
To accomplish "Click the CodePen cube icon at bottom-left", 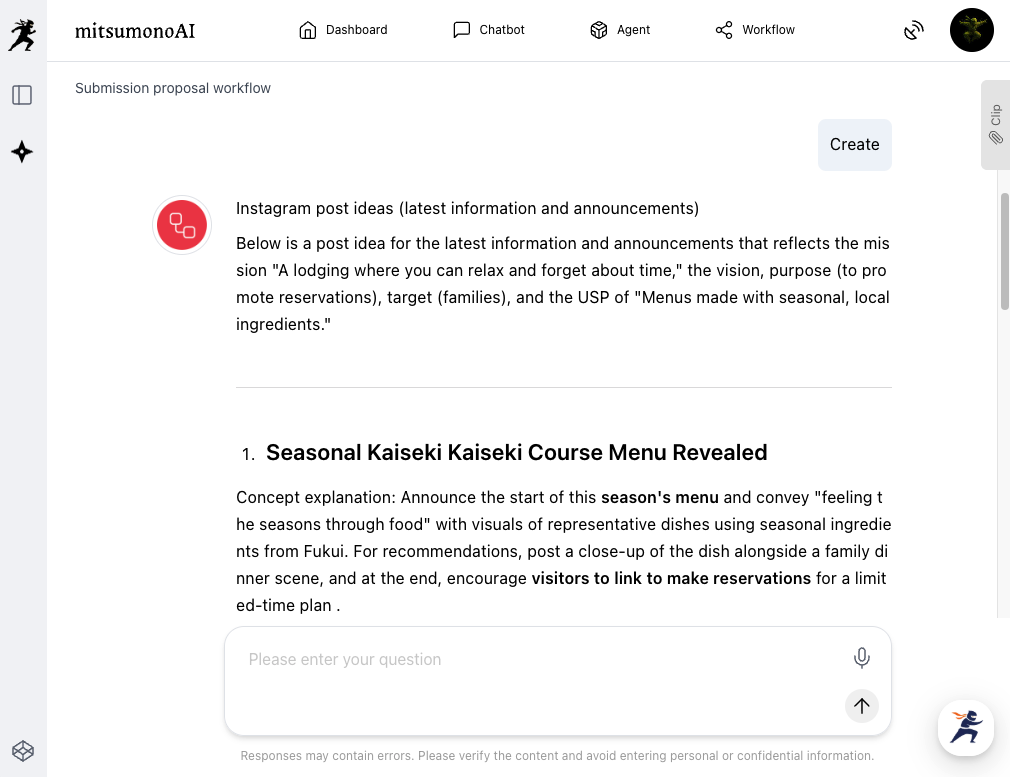I will pyautogui.click(x=23, y=750).
